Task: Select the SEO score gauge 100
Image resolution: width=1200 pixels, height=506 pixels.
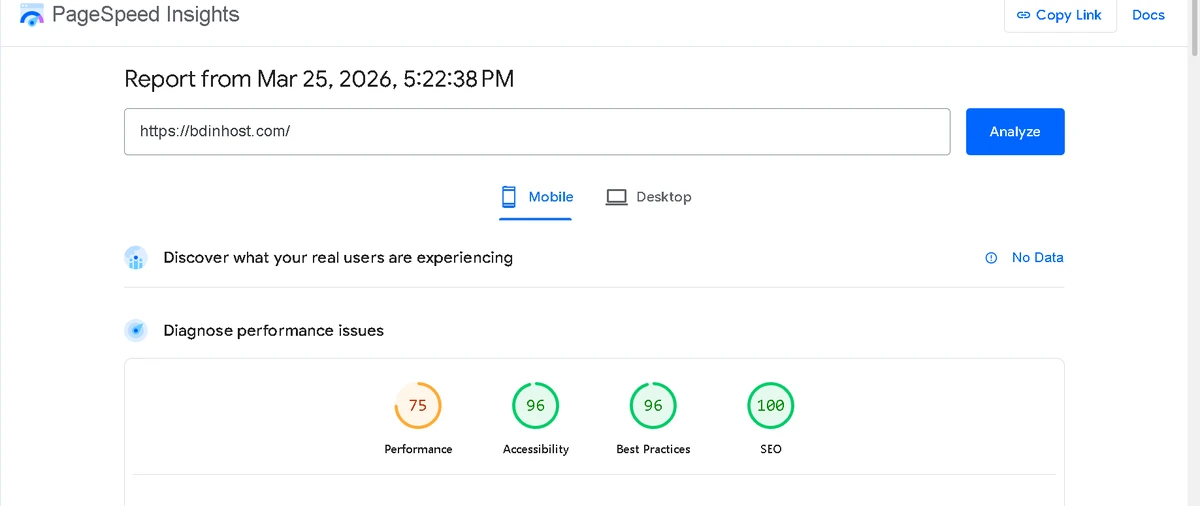Action: pos(771,406)
